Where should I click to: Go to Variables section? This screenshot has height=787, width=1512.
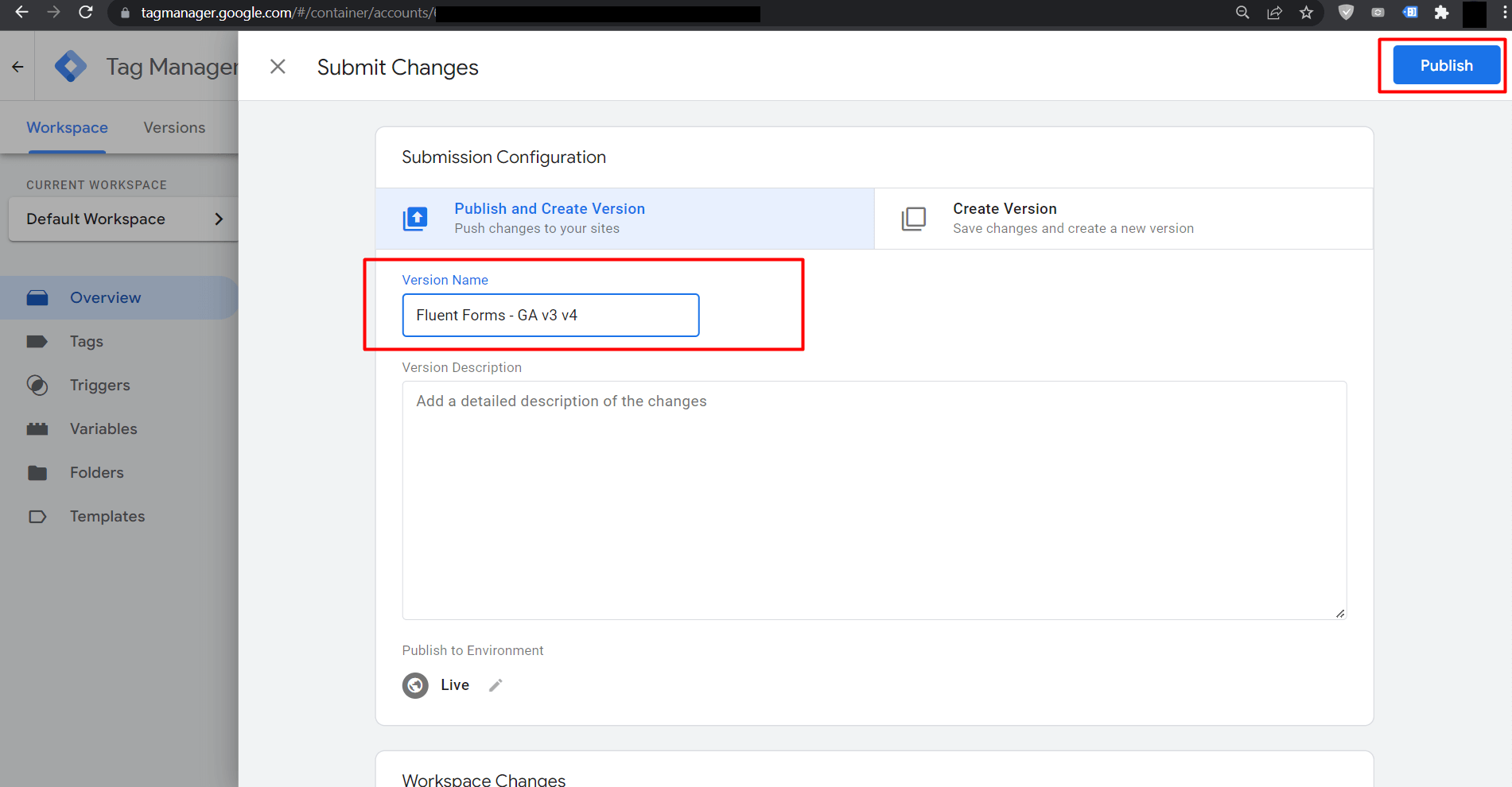click(x=103, y=429)
